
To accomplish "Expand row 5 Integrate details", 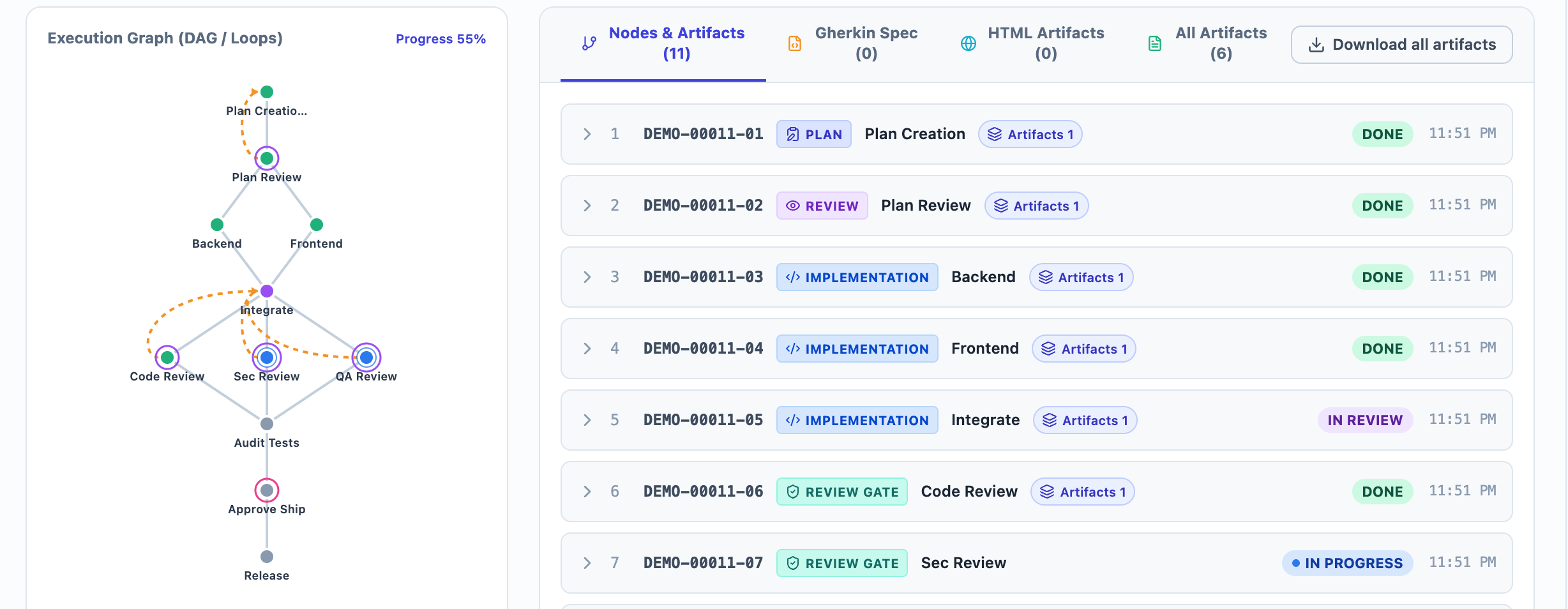I will pos(587,420).
